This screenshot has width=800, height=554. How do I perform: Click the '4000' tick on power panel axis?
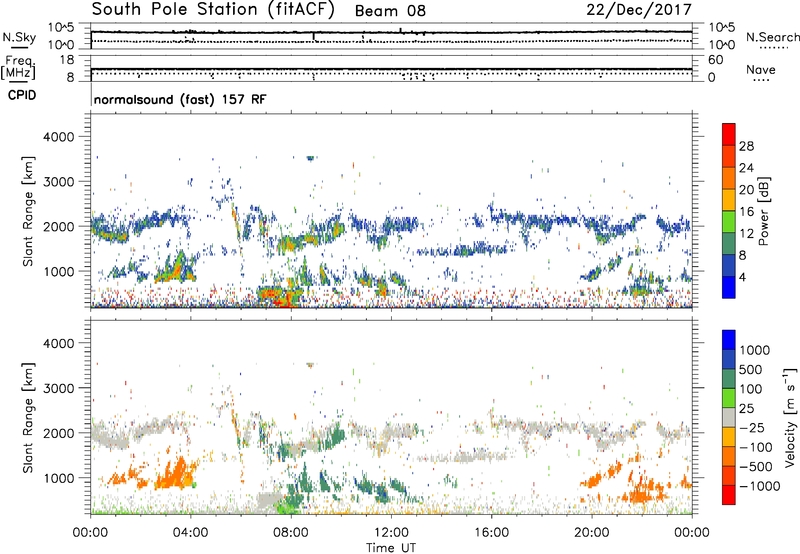[59, 137]
